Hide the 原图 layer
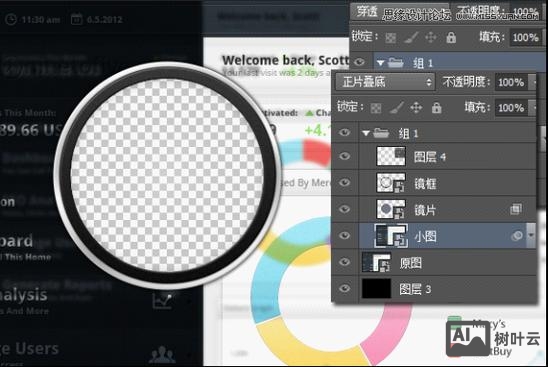Image resolution: width=548 pixels, height=367 pixels. coord(345,262)
